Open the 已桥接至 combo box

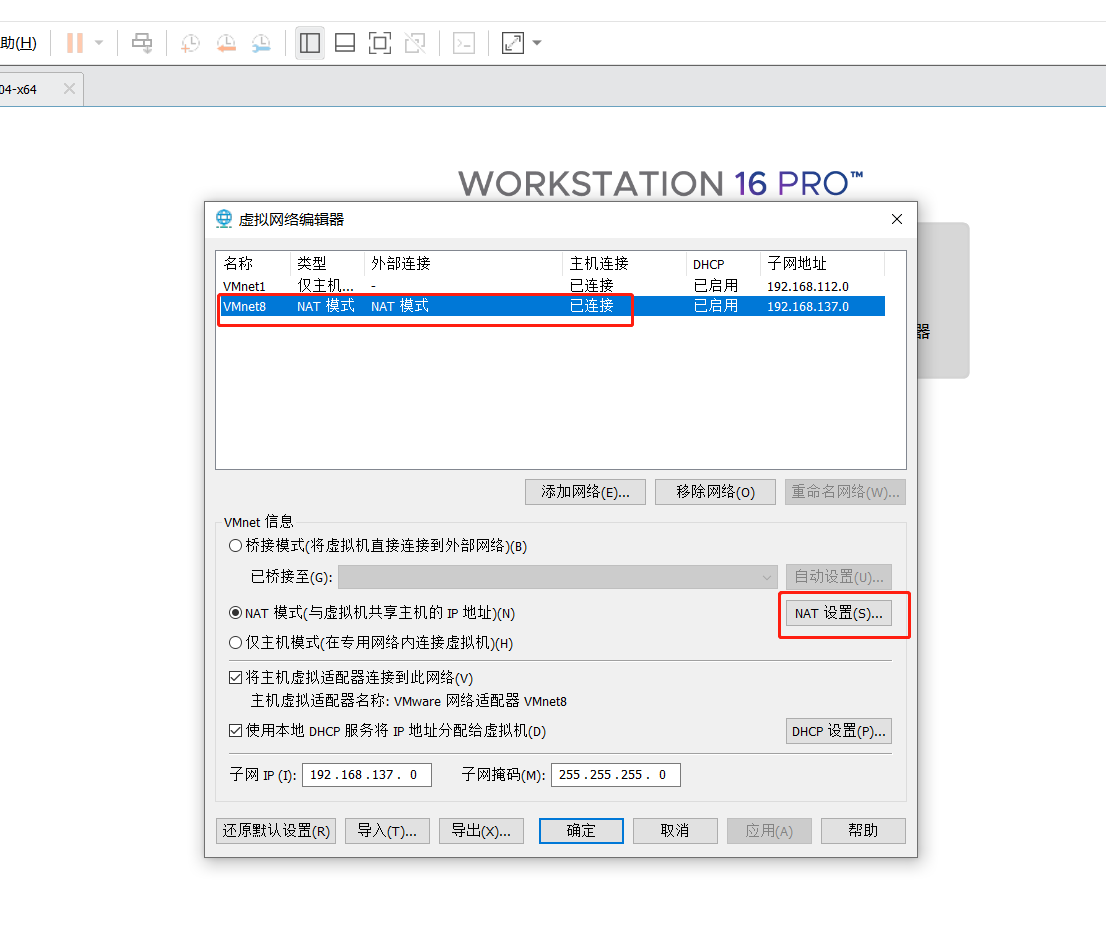point(557,577)
